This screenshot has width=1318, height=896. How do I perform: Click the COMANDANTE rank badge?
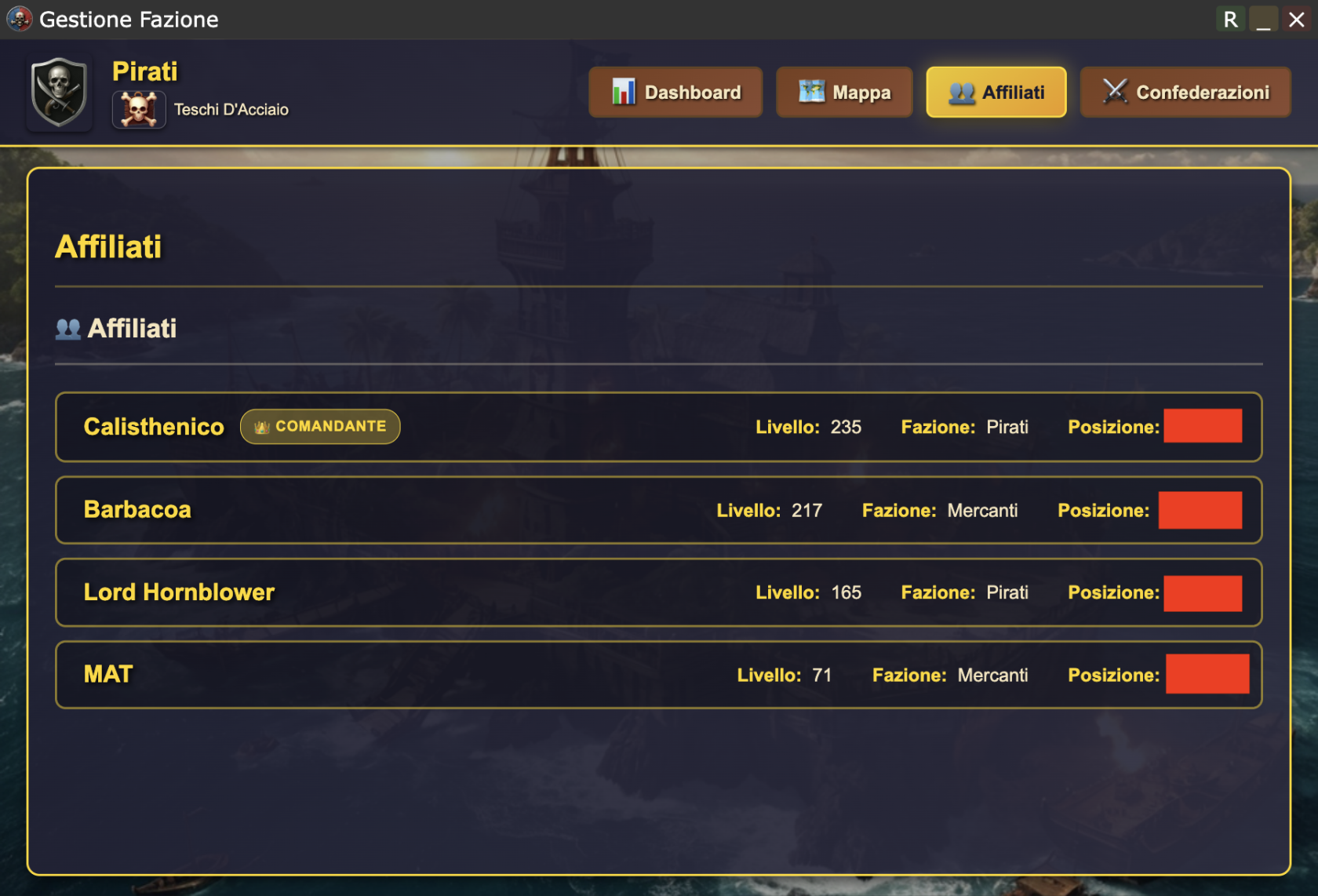pyautogui.click(x=320, y=427)
